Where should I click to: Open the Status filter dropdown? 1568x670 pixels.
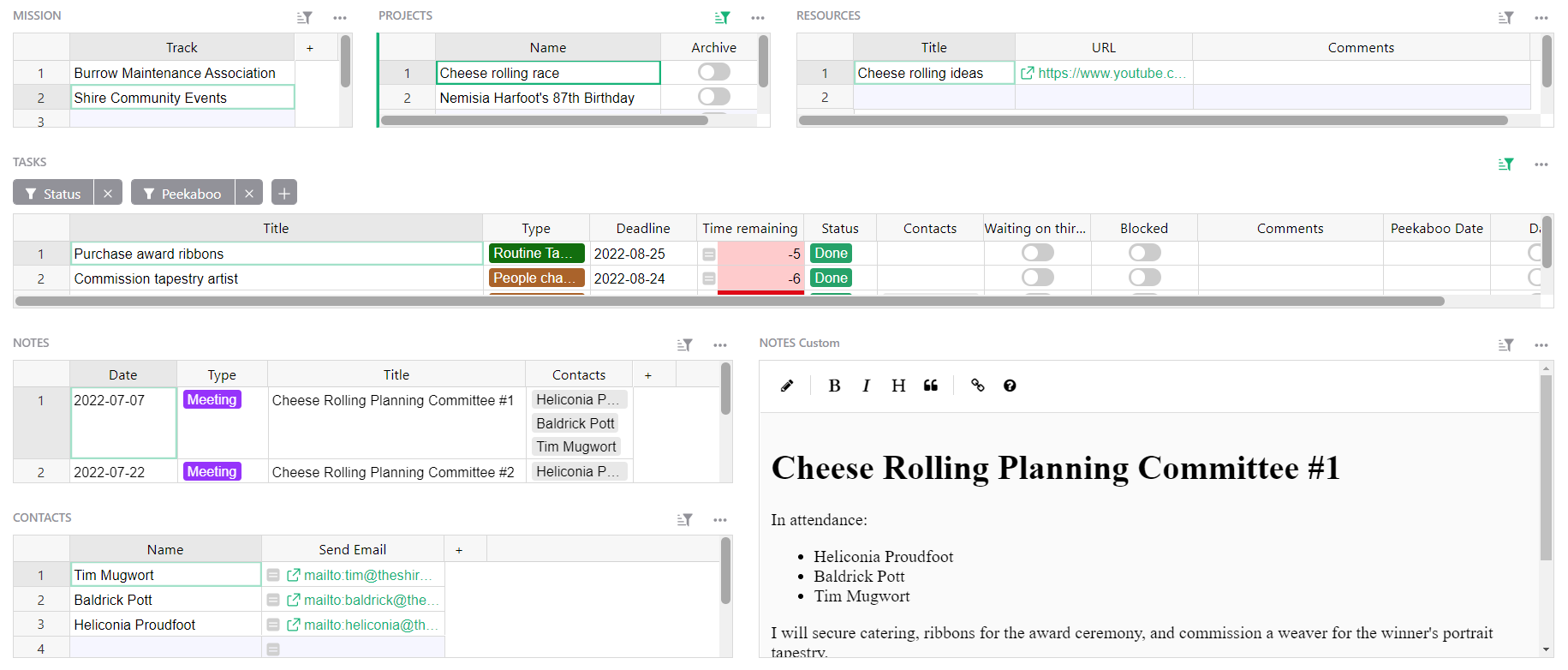pos(53,194)
